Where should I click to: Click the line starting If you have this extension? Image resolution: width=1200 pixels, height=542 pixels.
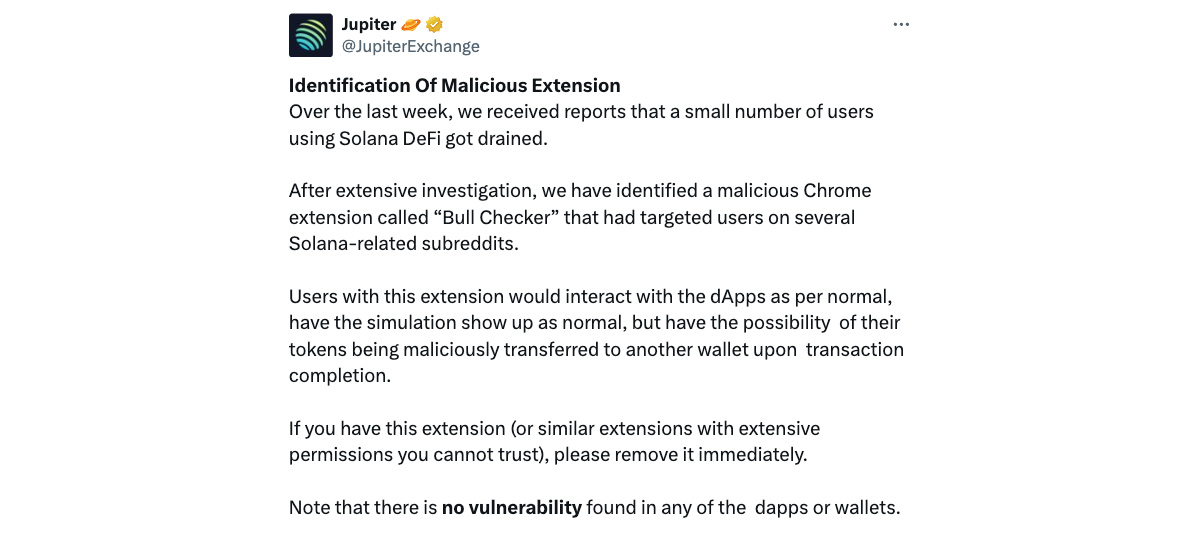pyautogui.click(x=554, y=429)
